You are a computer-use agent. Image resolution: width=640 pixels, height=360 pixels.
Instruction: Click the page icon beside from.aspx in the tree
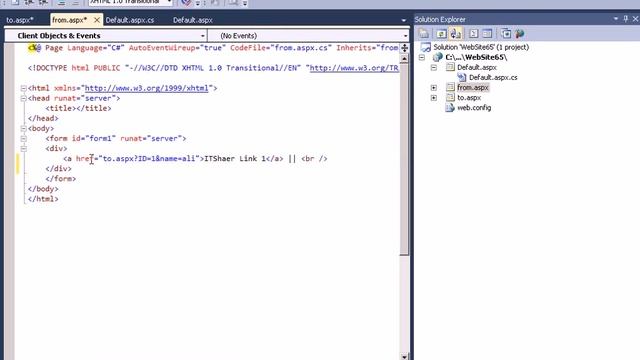pos(450,87)
